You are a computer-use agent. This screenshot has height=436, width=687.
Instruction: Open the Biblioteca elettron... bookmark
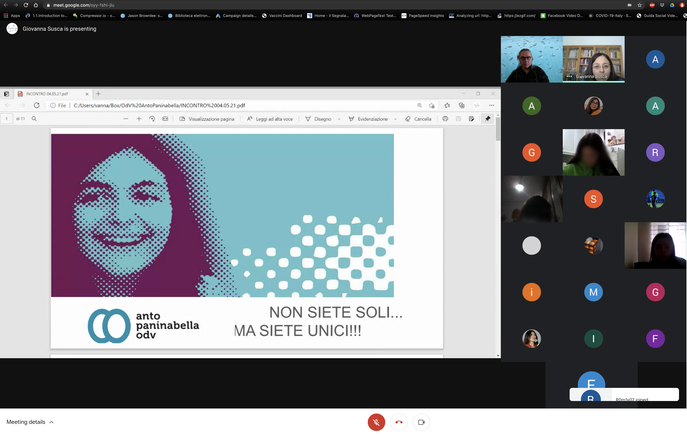click(x=189, y=15)
